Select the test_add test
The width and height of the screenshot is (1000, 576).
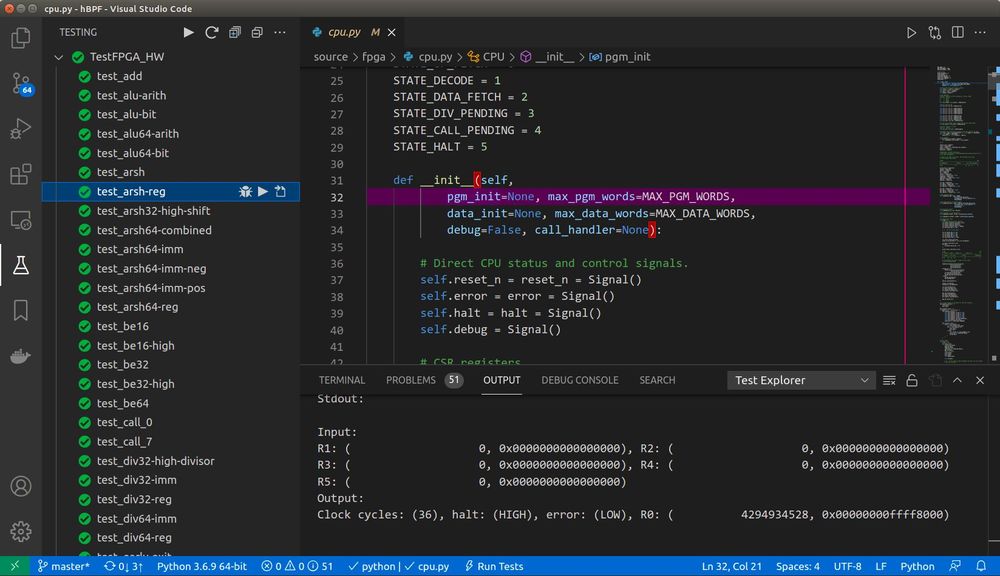pos(119,76)
